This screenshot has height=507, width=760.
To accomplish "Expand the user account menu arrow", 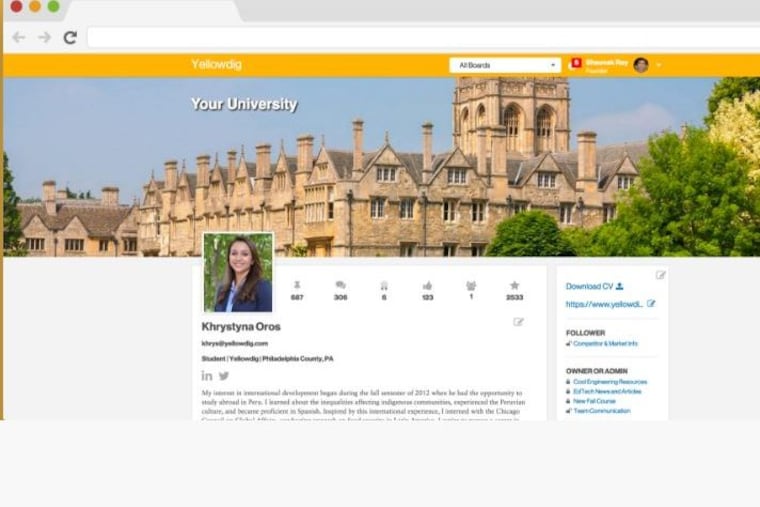I will pyautogui.click(x=659, y=66).
